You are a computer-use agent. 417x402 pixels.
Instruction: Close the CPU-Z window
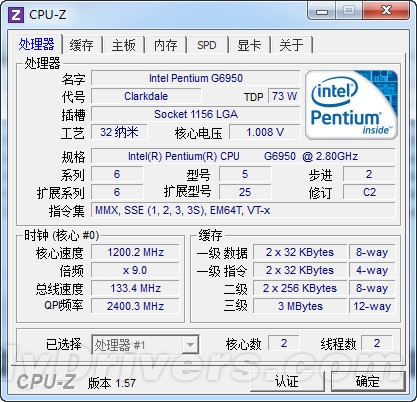[386, 11]
